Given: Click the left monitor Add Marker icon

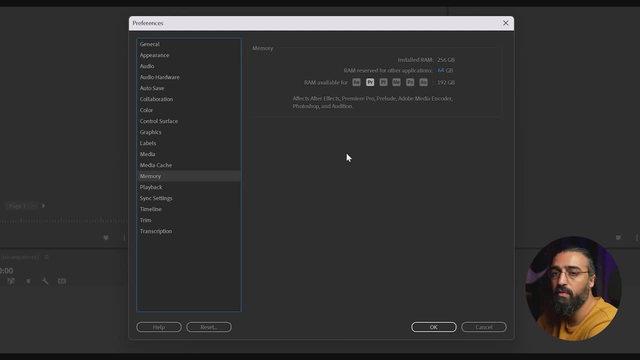Looking at the screenshot, I should point(106,238).
